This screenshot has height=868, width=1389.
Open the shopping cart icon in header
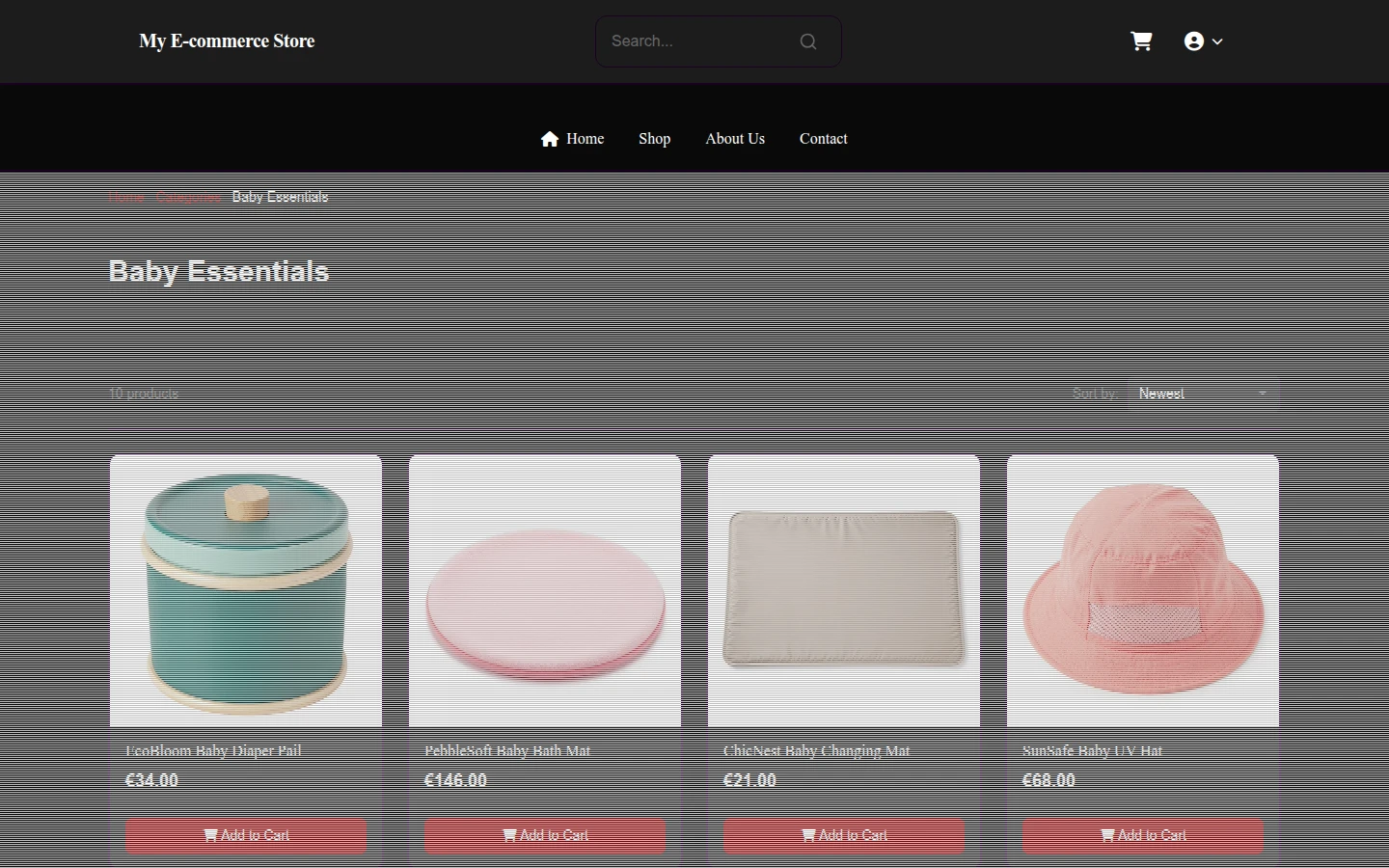point(1141,41)
